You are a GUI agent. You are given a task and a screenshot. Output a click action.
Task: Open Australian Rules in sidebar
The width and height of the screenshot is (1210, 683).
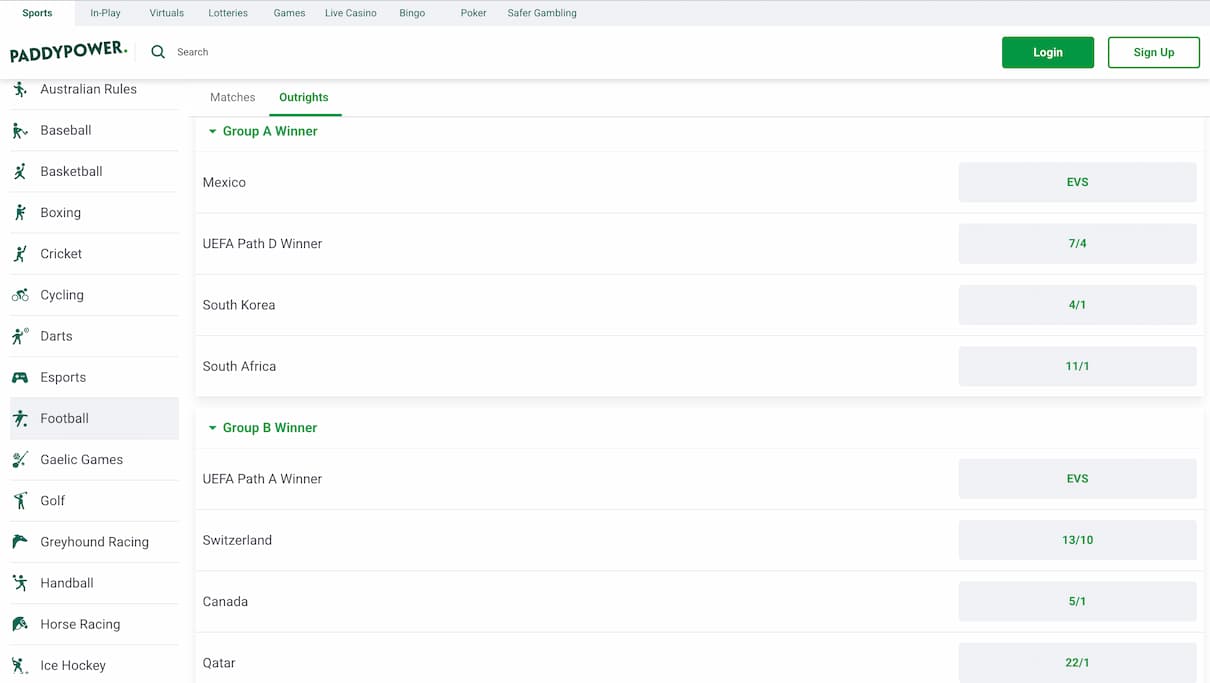click(x=94, y=89)
